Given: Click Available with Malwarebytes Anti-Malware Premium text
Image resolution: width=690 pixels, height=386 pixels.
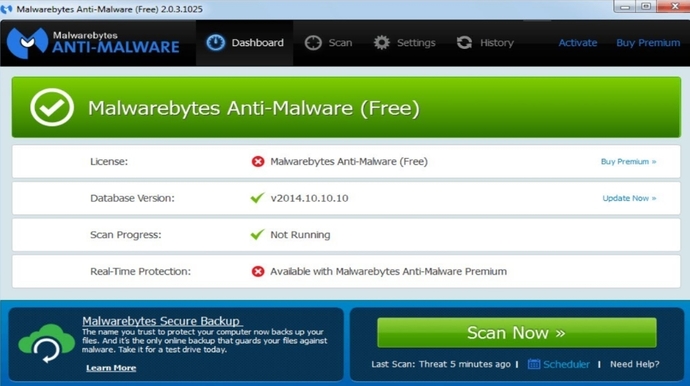Looking at the screenshot, I should coord(389,271).
